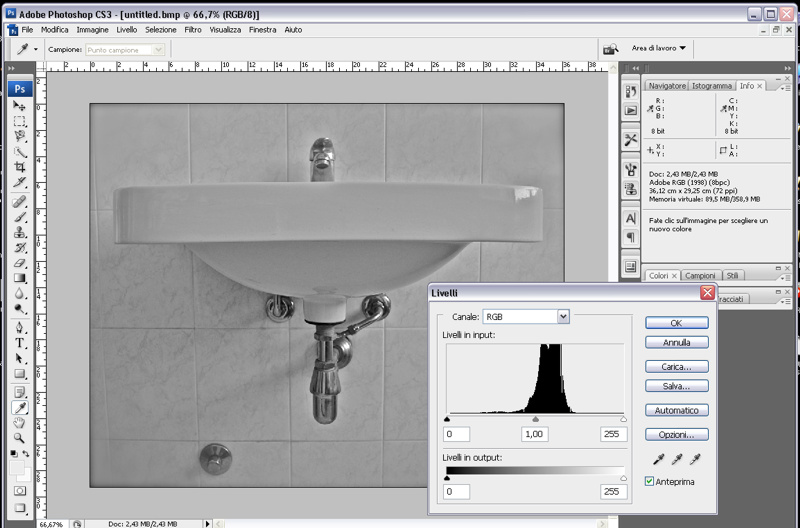Open the Canale RGB dropdown
800x528 pixels.
pyautogui.click(x=524, y=316)
